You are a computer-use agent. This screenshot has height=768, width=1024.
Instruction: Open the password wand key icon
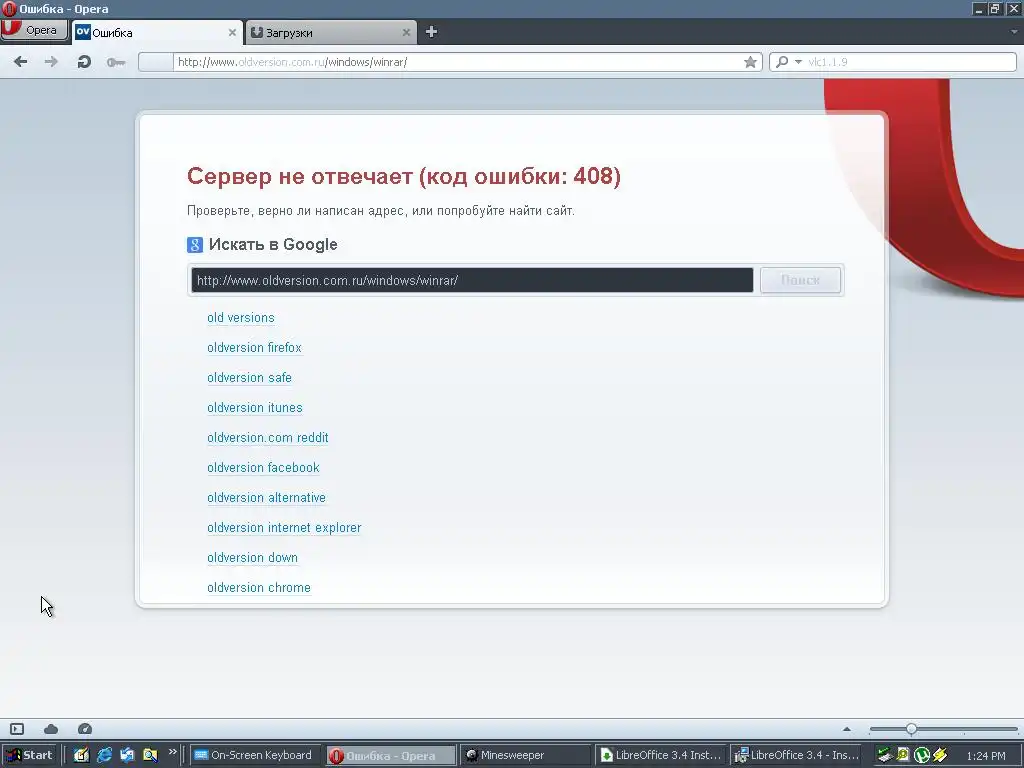[x=116, y=62]
